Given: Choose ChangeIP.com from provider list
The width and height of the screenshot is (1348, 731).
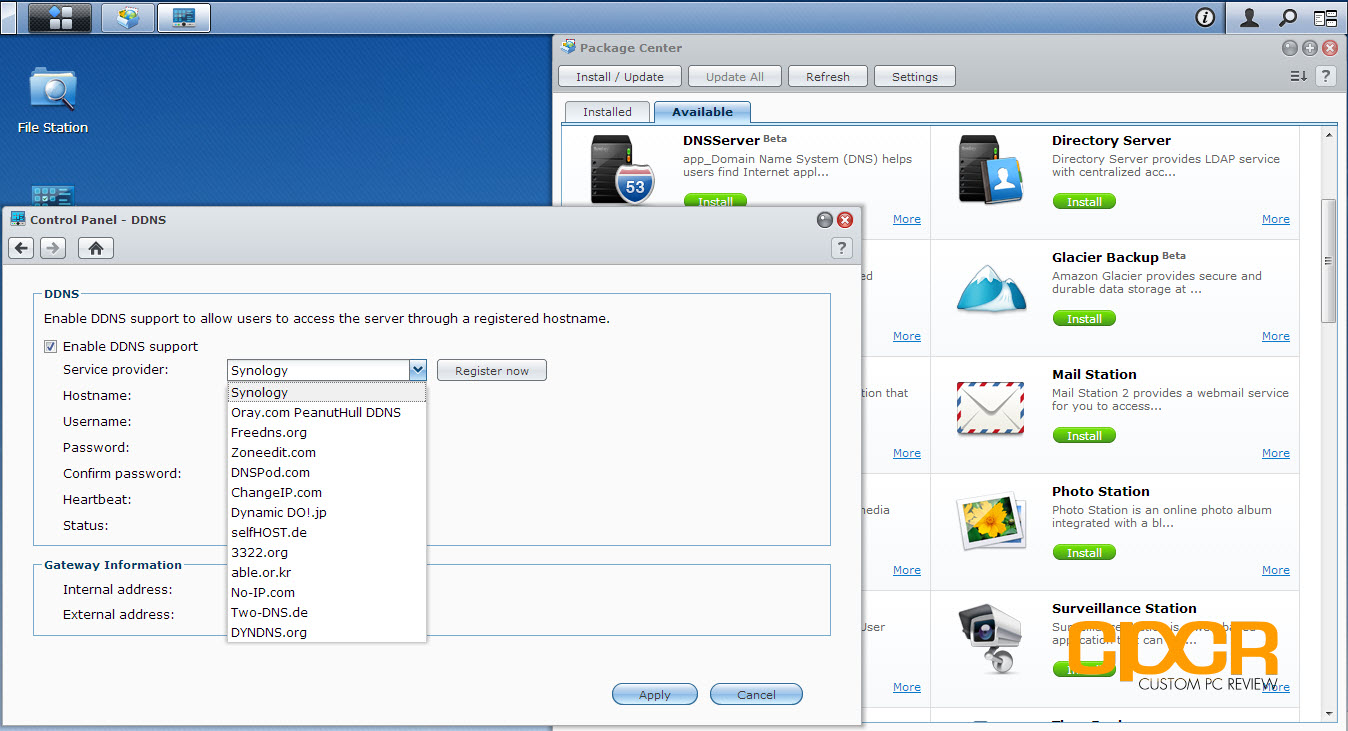Looking at the screenshot, I should pyautogui.click(x=327, y=493).
